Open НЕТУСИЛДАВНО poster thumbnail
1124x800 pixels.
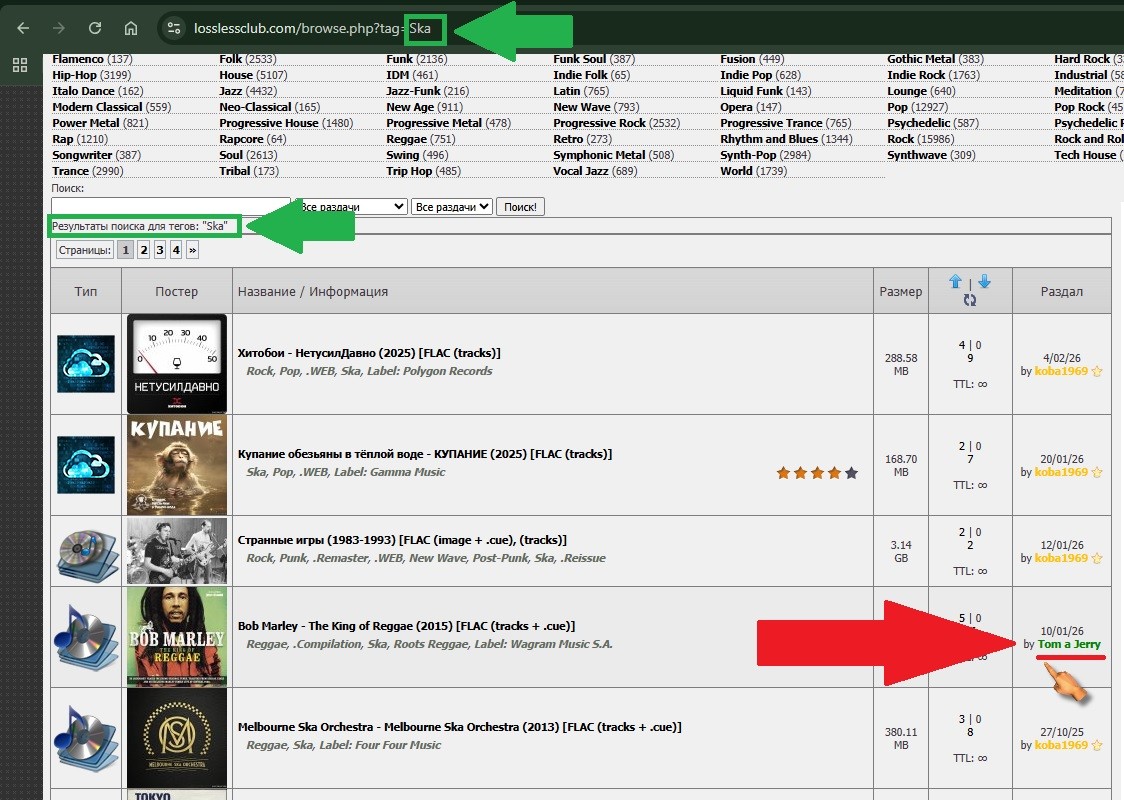coord(177,363)
